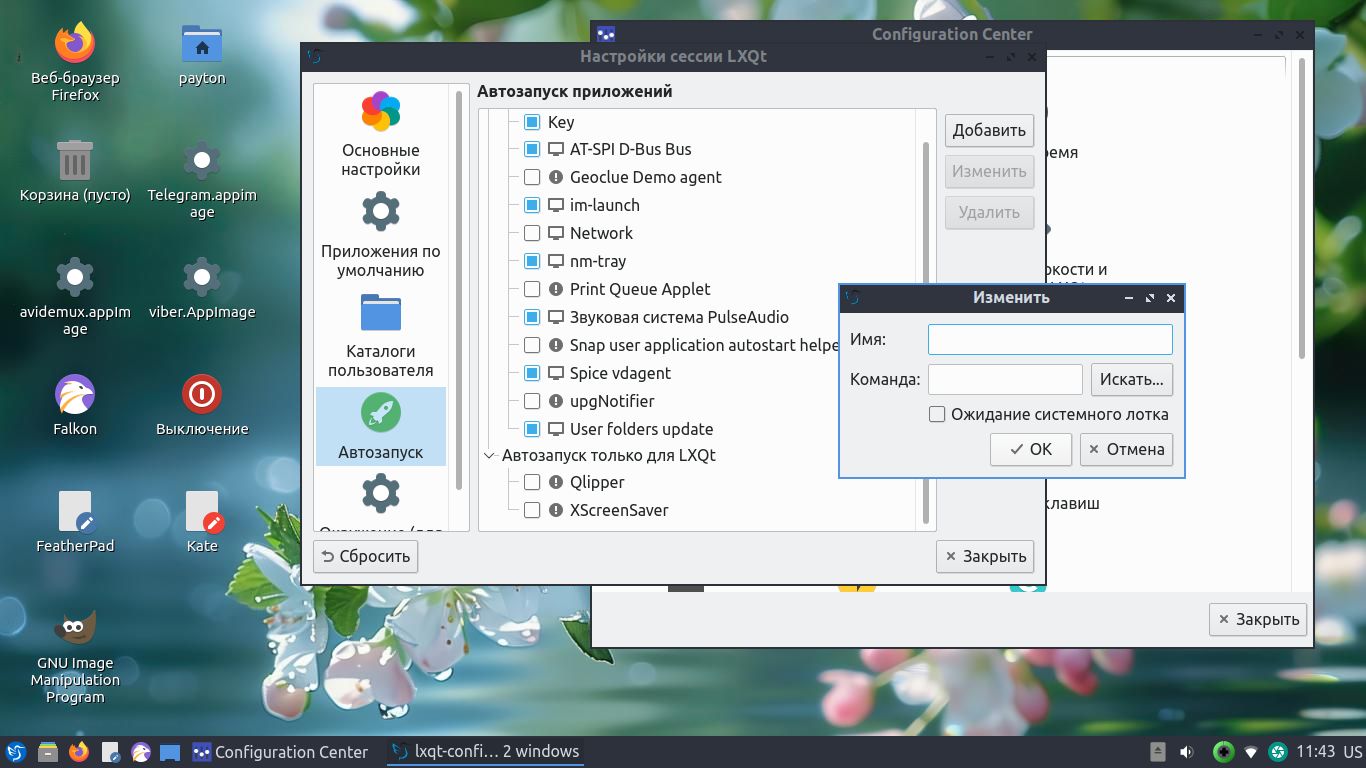Image resolution: width=1366 pixels, height=768 pixels.
Task: Collapse Автозапуск только для LXQt group
Action: tap(490, 455)
